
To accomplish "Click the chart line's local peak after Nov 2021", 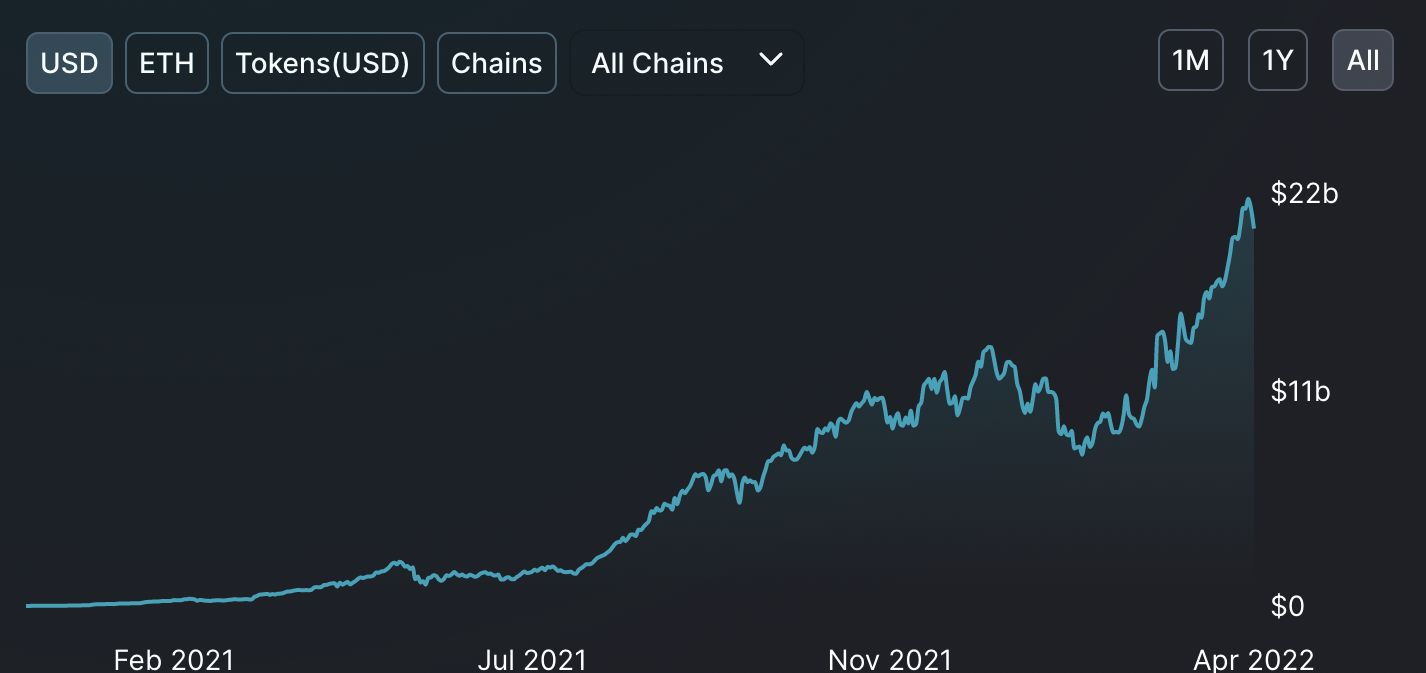I will (x=989, y=347).
